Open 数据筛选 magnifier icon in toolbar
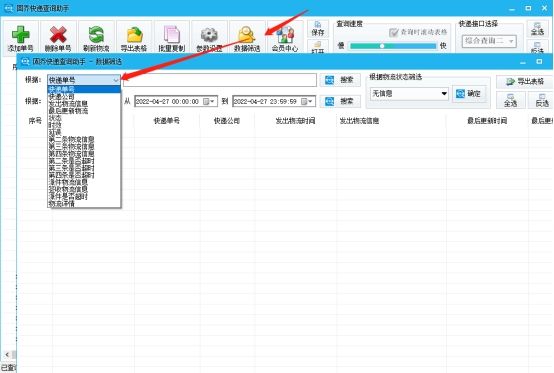 tap(247, 35)
